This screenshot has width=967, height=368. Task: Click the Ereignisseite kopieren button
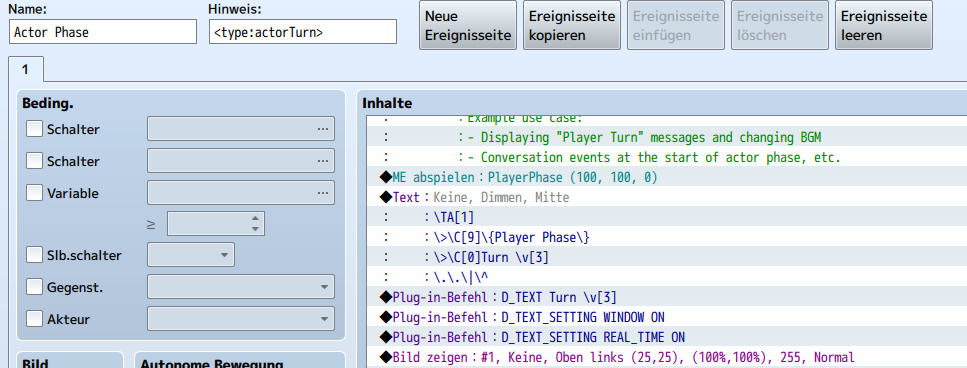pyautogui.click(x=572, y=25)
